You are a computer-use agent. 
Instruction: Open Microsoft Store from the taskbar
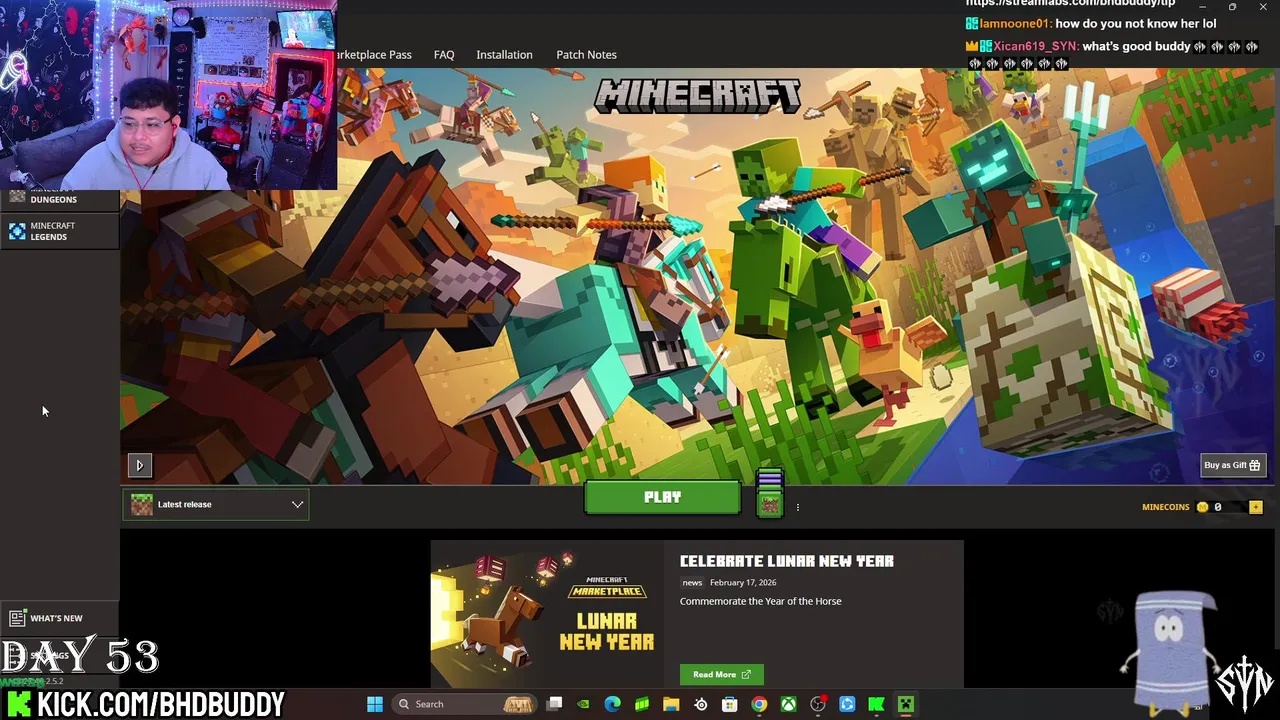click(x=730, y=704)
